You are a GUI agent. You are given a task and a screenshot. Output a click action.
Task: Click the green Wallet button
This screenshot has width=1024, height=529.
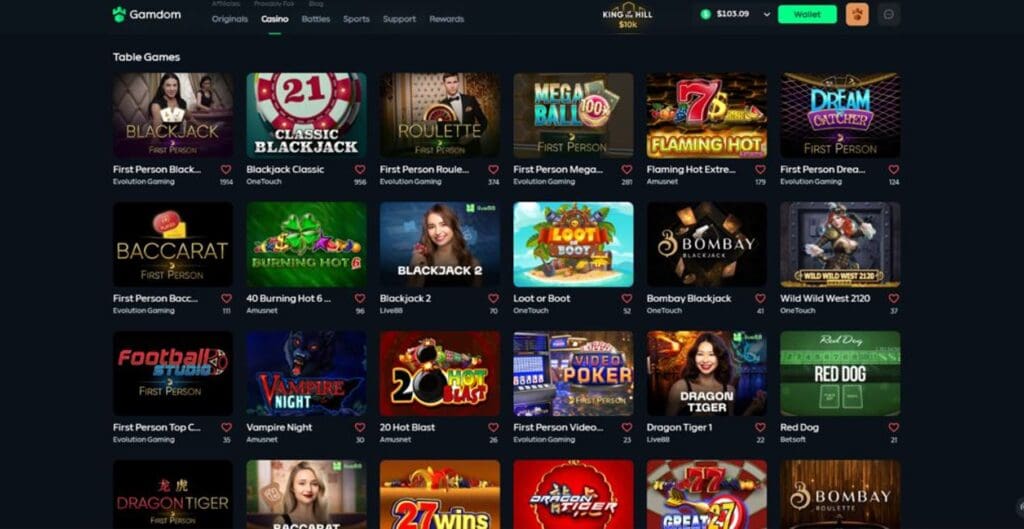807,14
